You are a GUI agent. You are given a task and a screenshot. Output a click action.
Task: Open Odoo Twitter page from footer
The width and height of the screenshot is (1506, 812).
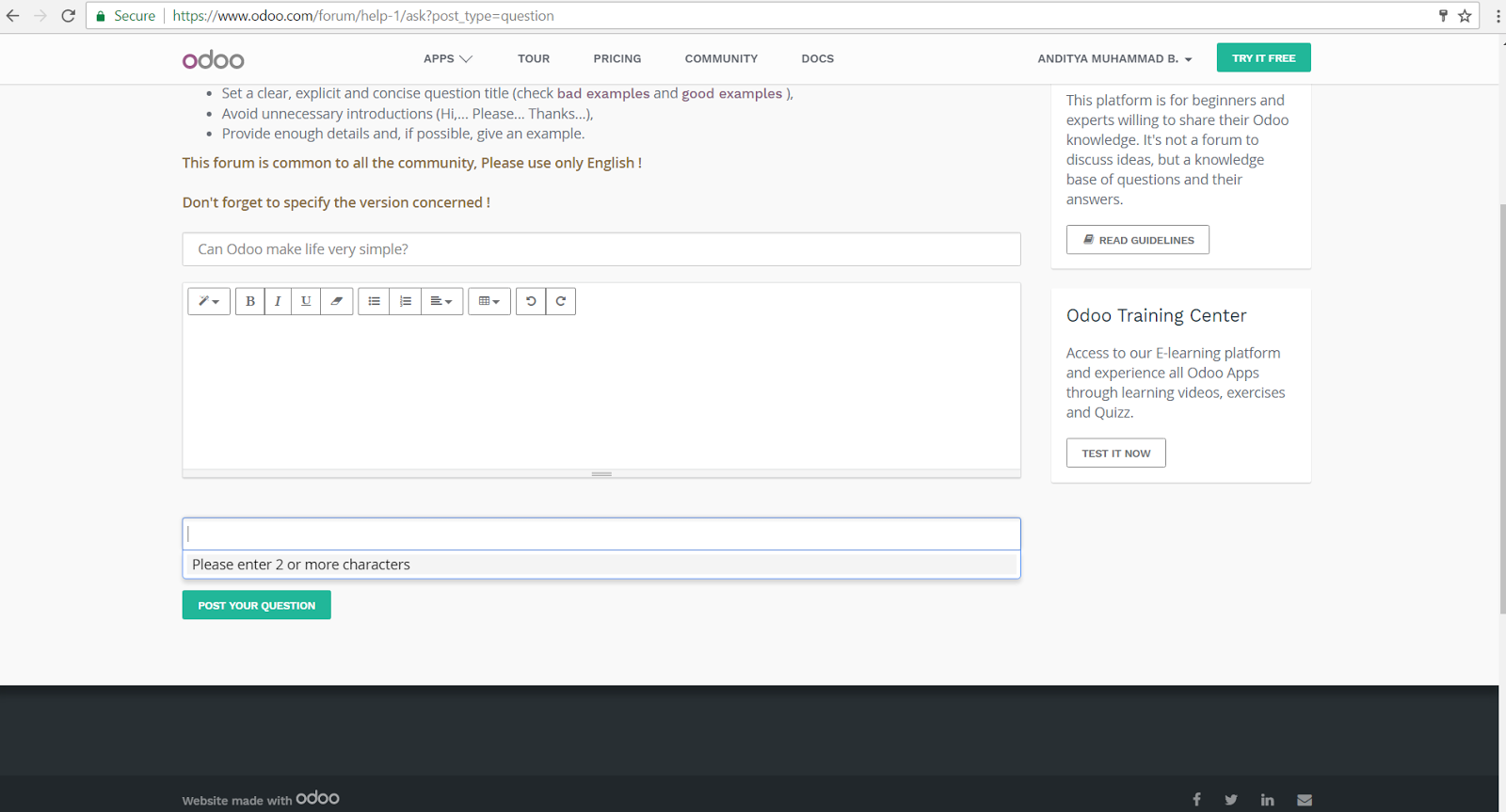click(1231, 800)
